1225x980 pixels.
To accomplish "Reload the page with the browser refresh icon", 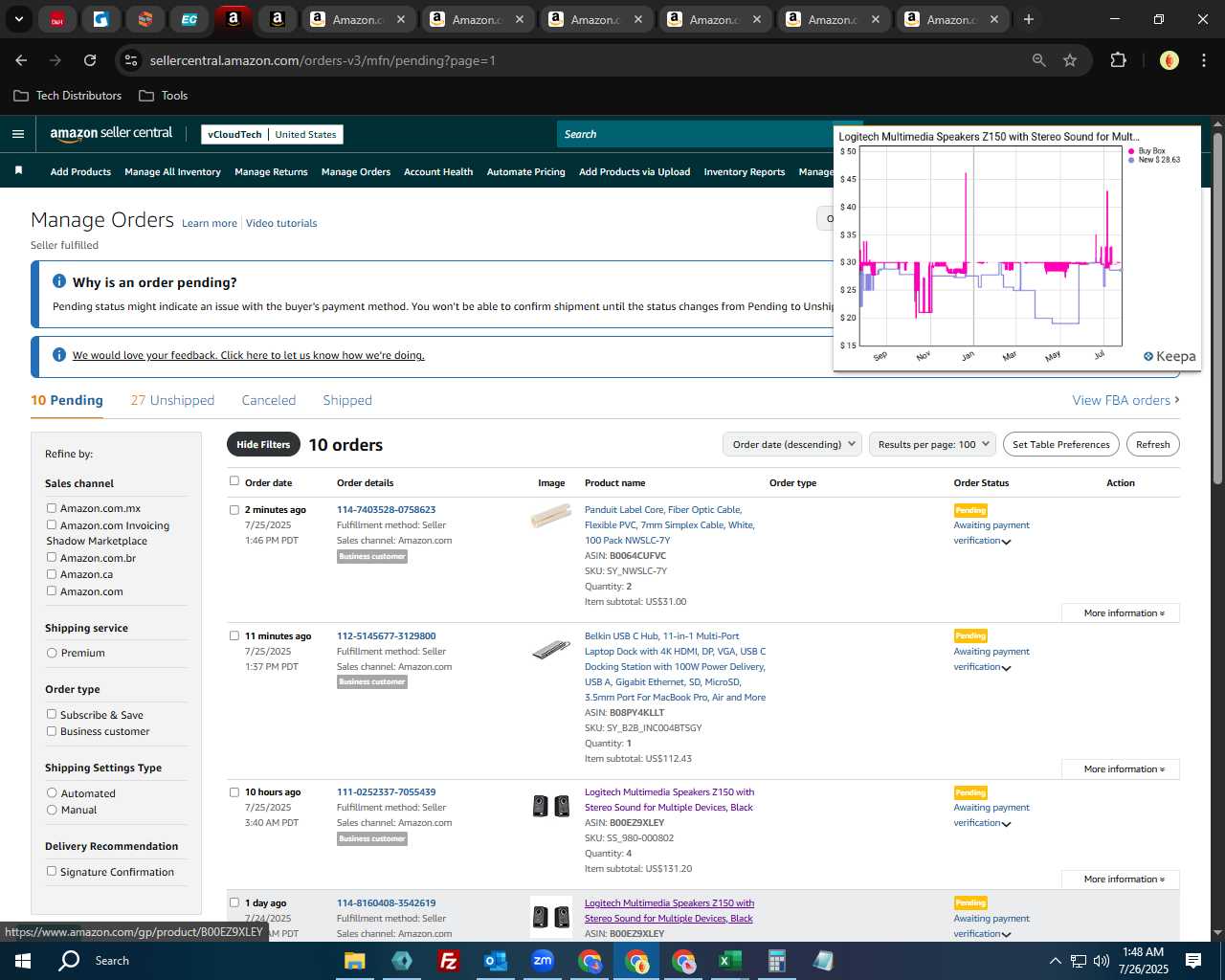I will (90, 60).
